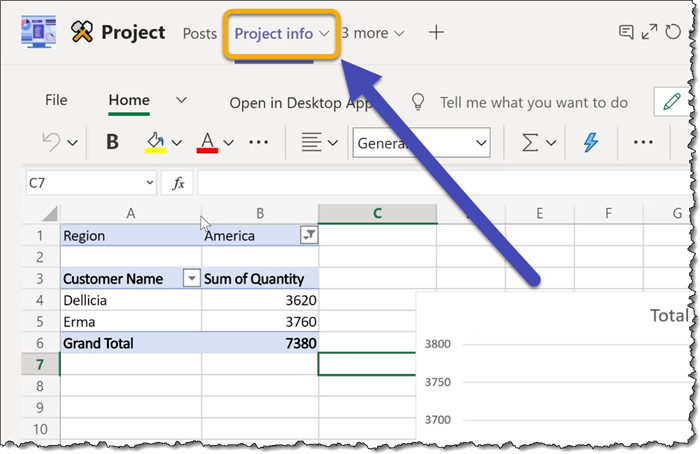Toggle the Region filter button in cell B1
The width and height of the screenshot is (700, 454).
click(309, 236)
